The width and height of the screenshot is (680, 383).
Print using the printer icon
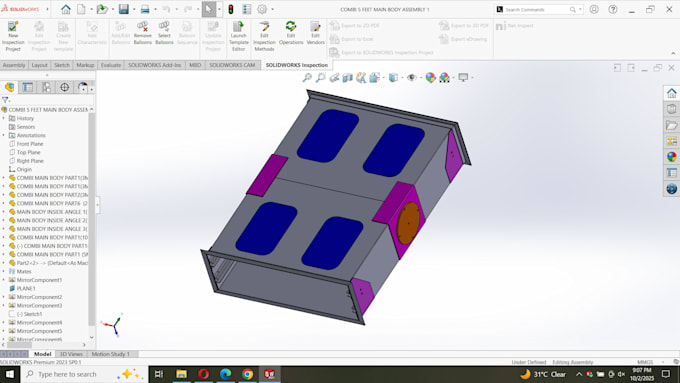145,9
